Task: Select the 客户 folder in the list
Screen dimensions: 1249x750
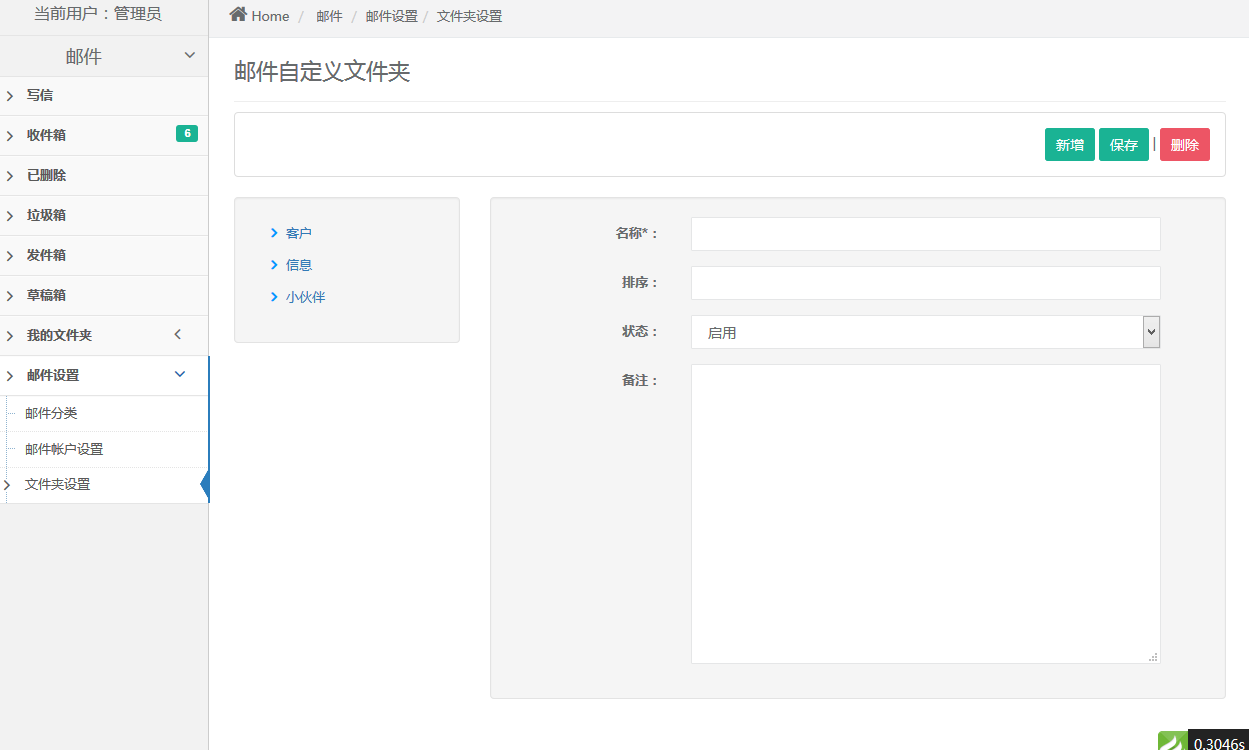Action: (x=299, y=233)
